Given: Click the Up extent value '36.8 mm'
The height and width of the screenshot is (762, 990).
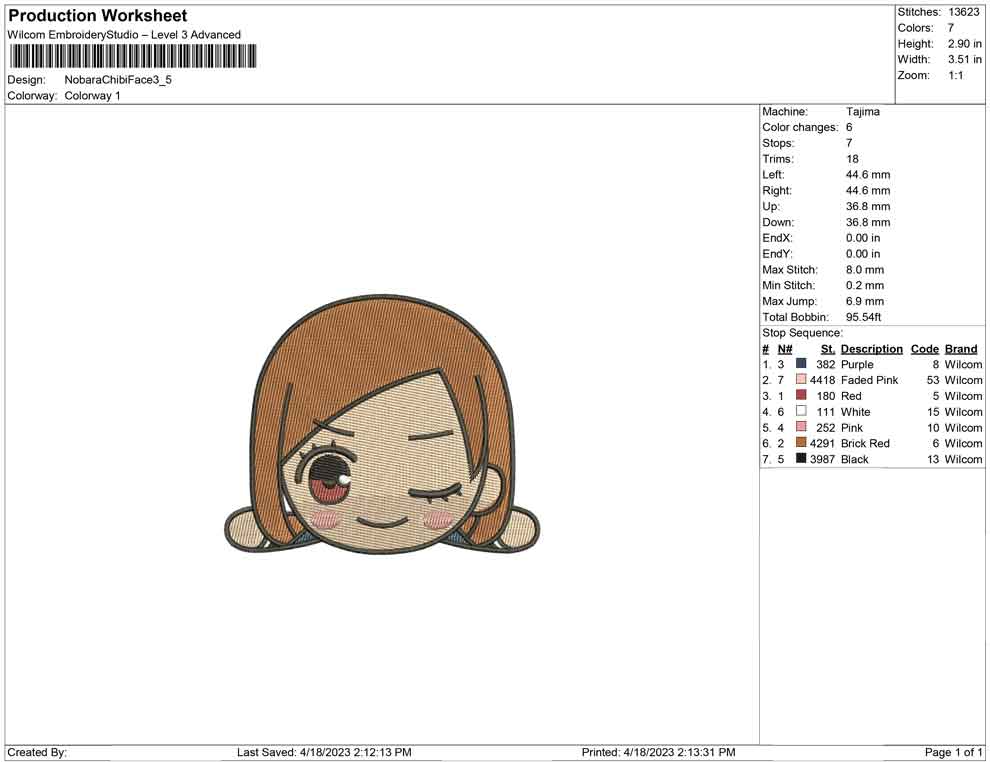Looking at the screenshot, I should tap(868, 206).
